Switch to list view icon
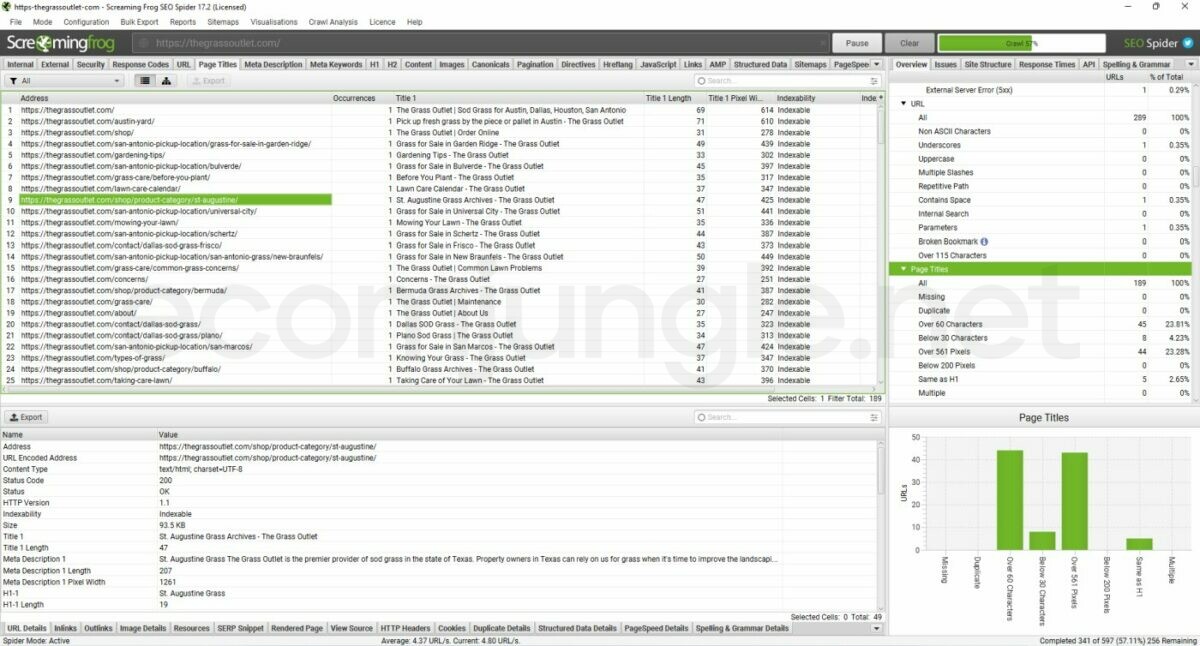This screenshot has height=646, width=1200. coord(146,81)
